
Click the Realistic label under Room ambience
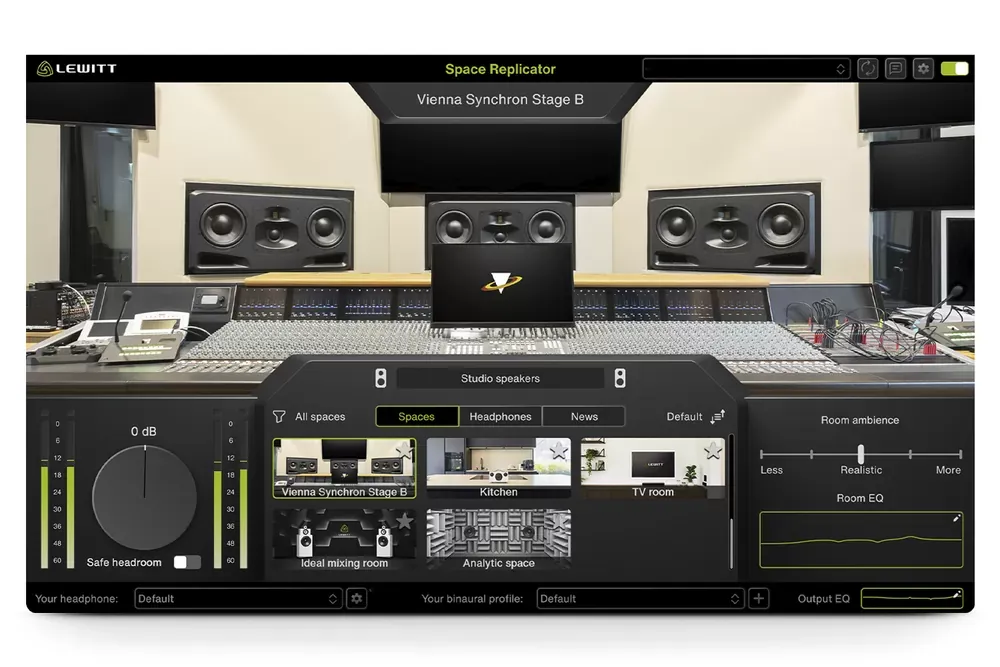point(861,470)
